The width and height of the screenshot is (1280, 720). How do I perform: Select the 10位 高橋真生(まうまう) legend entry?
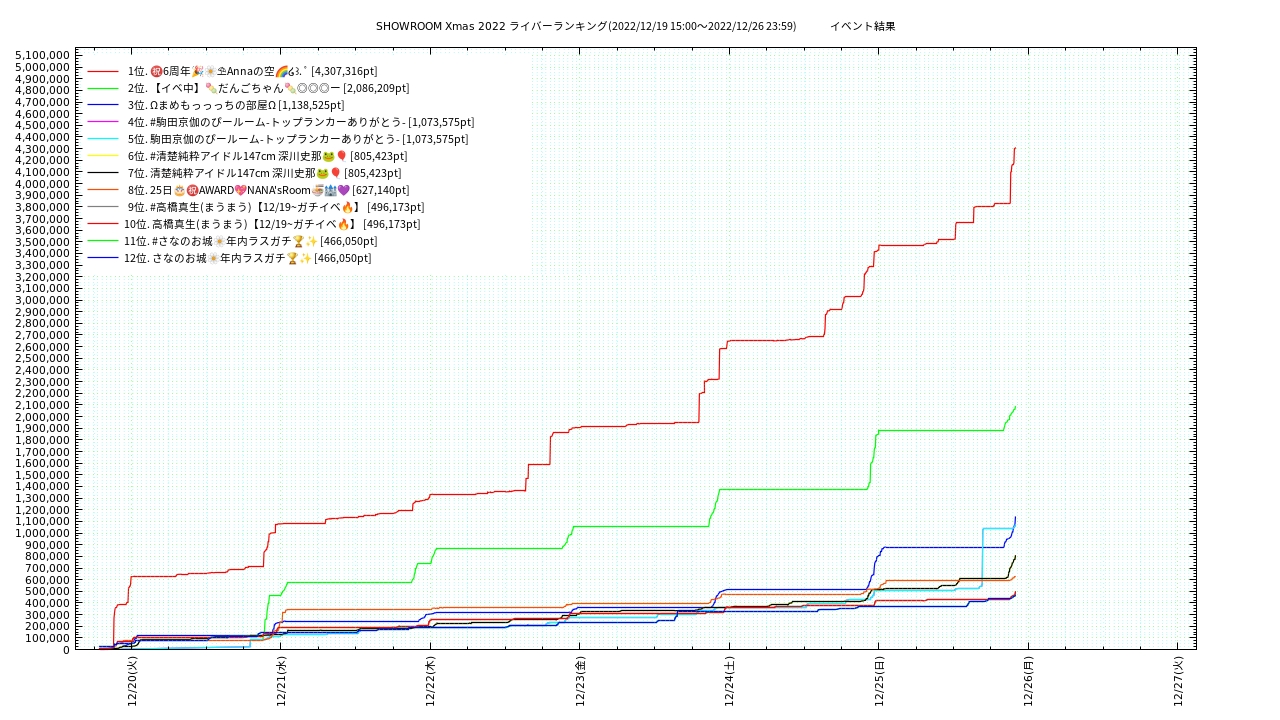click(x=272, y=225)
